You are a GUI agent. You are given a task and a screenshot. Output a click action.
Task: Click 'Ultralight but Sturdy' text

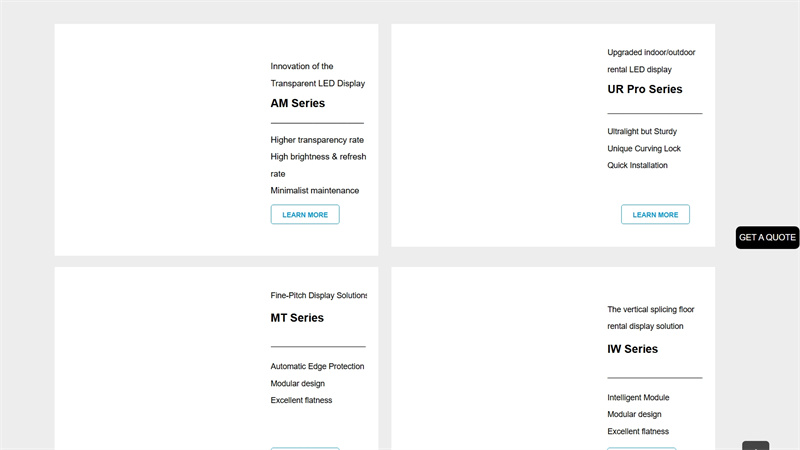click(x=642, y=131)
